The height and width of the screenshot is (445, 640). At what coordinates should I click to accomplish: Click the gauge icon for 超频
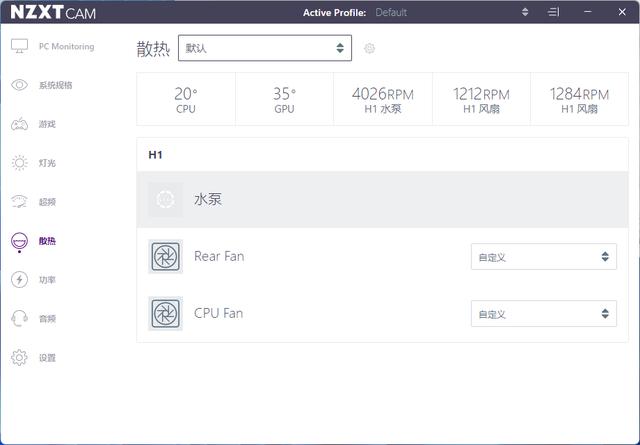point(19,202)
